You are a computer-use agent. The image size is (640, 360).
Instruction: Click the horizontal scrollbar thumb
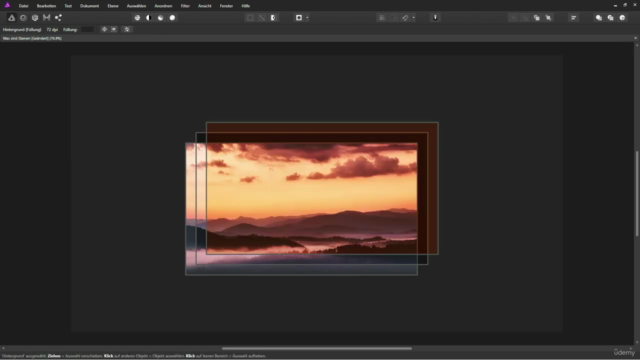pos(317,348)
